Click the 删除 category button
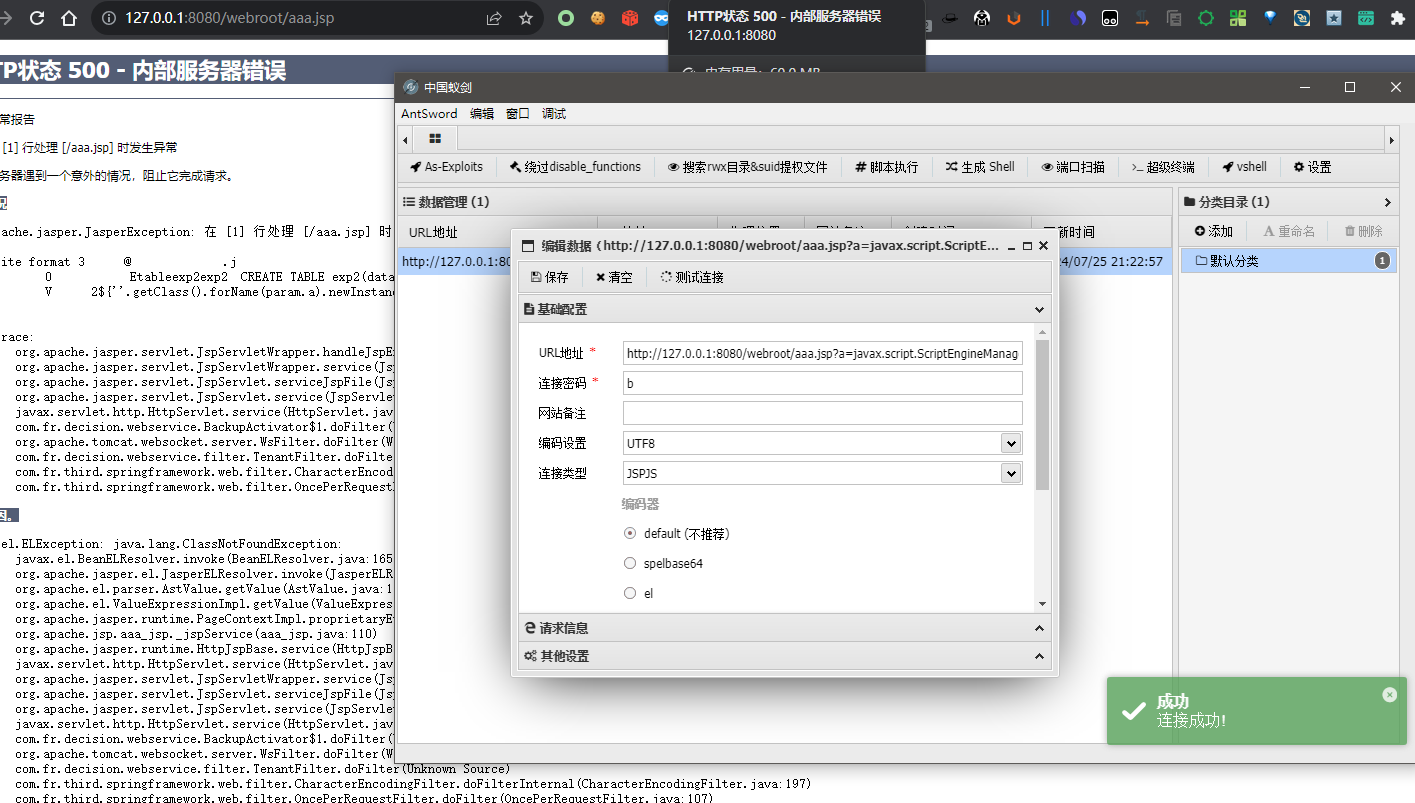 pyautogui.click(x=1363, y=231)
